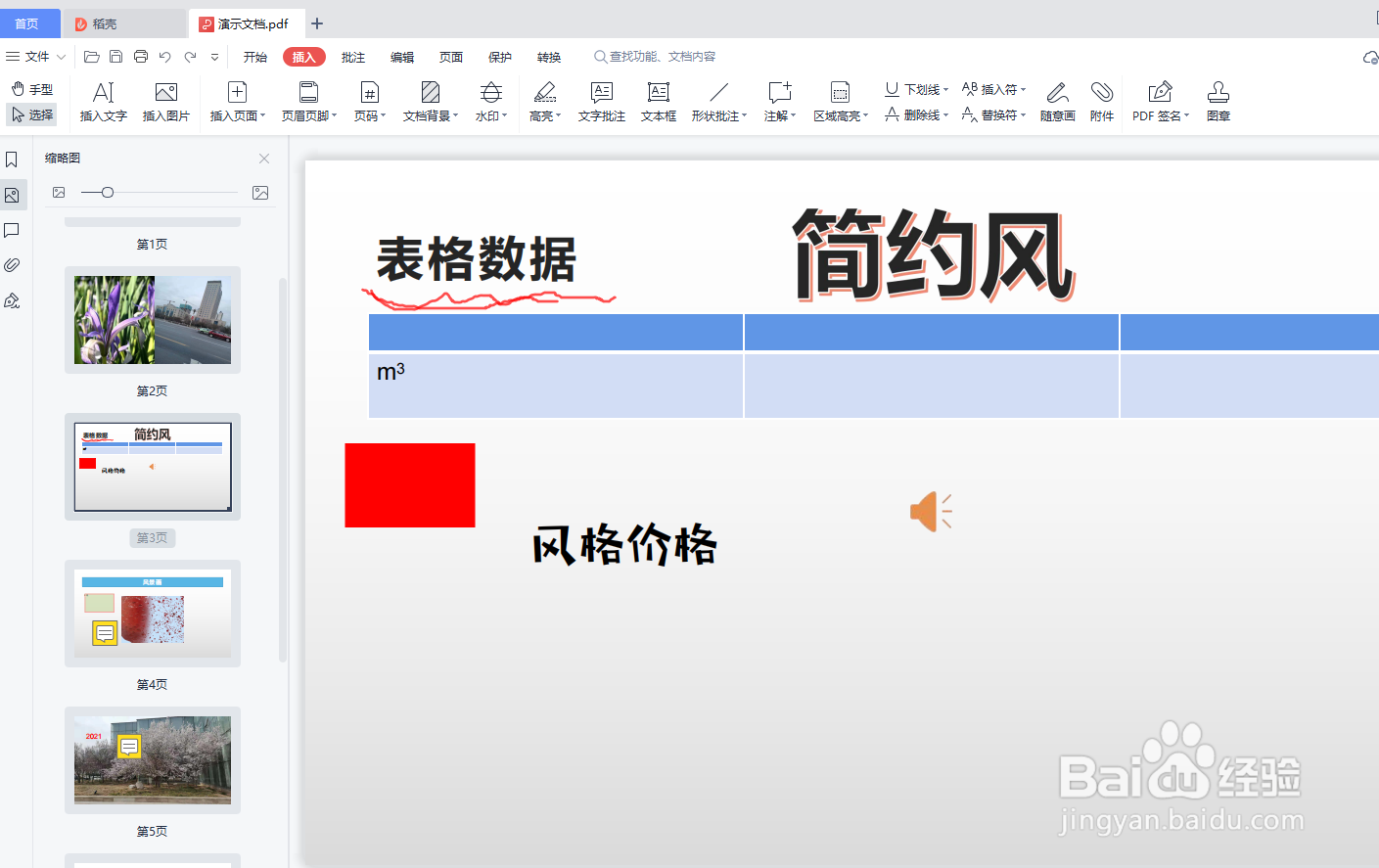Open the Bookmark panel in sidebar
This screenshot has width=1379, height=868.
point(12,160)
